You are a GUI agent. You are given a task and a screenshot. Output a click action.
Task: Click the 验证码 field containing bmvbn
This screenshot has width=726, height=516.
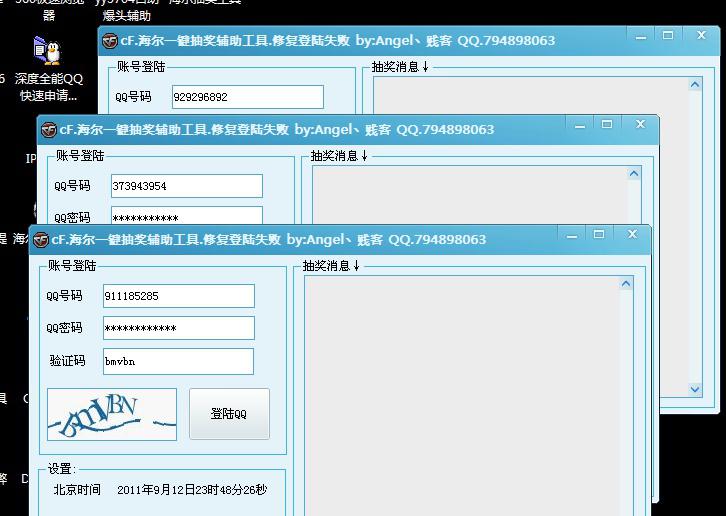(x=178, y=361)
